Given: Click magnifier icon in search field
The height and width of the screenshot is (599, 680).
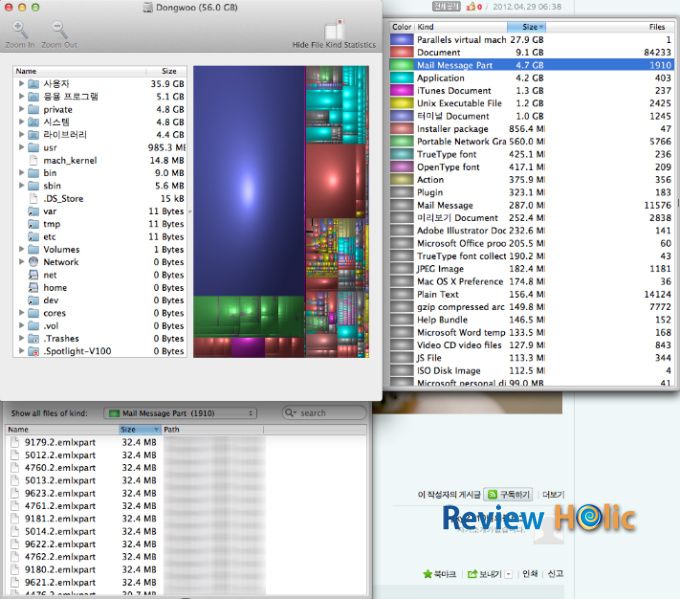Looking at the screenshot, I should tap(289, 412).
